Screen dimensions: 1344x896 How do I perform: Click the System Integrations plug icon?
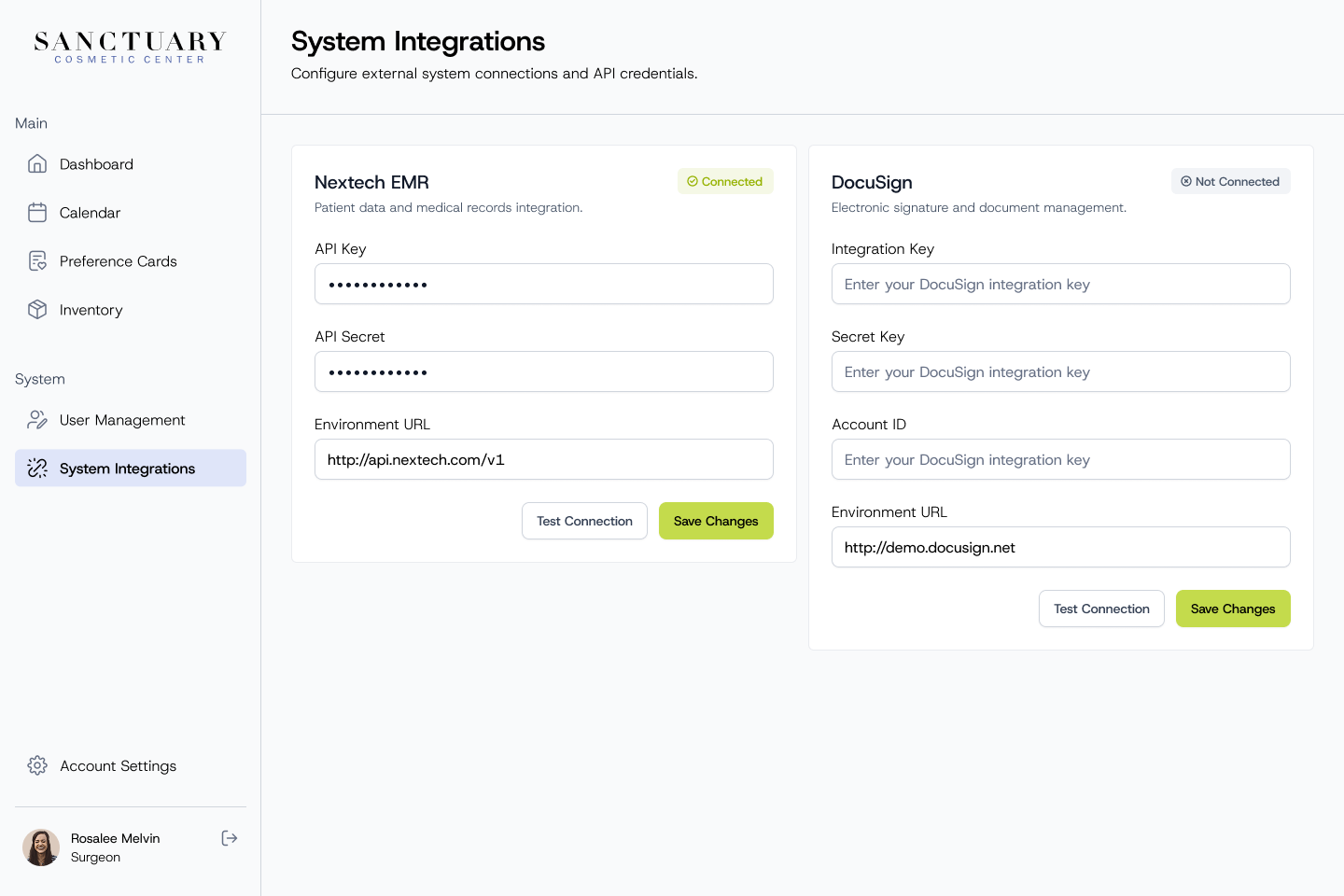pyautogui.click(x=37, y=469)
